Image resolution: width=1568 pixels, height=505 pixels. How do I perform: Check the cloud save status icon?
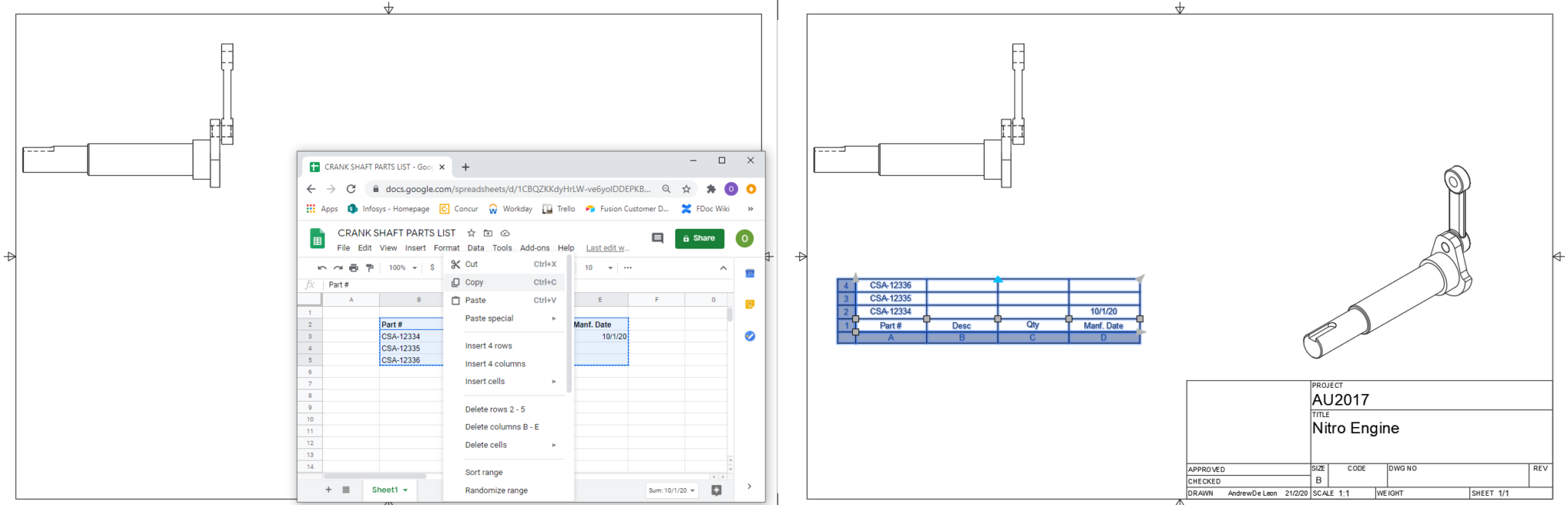point(505,233)
